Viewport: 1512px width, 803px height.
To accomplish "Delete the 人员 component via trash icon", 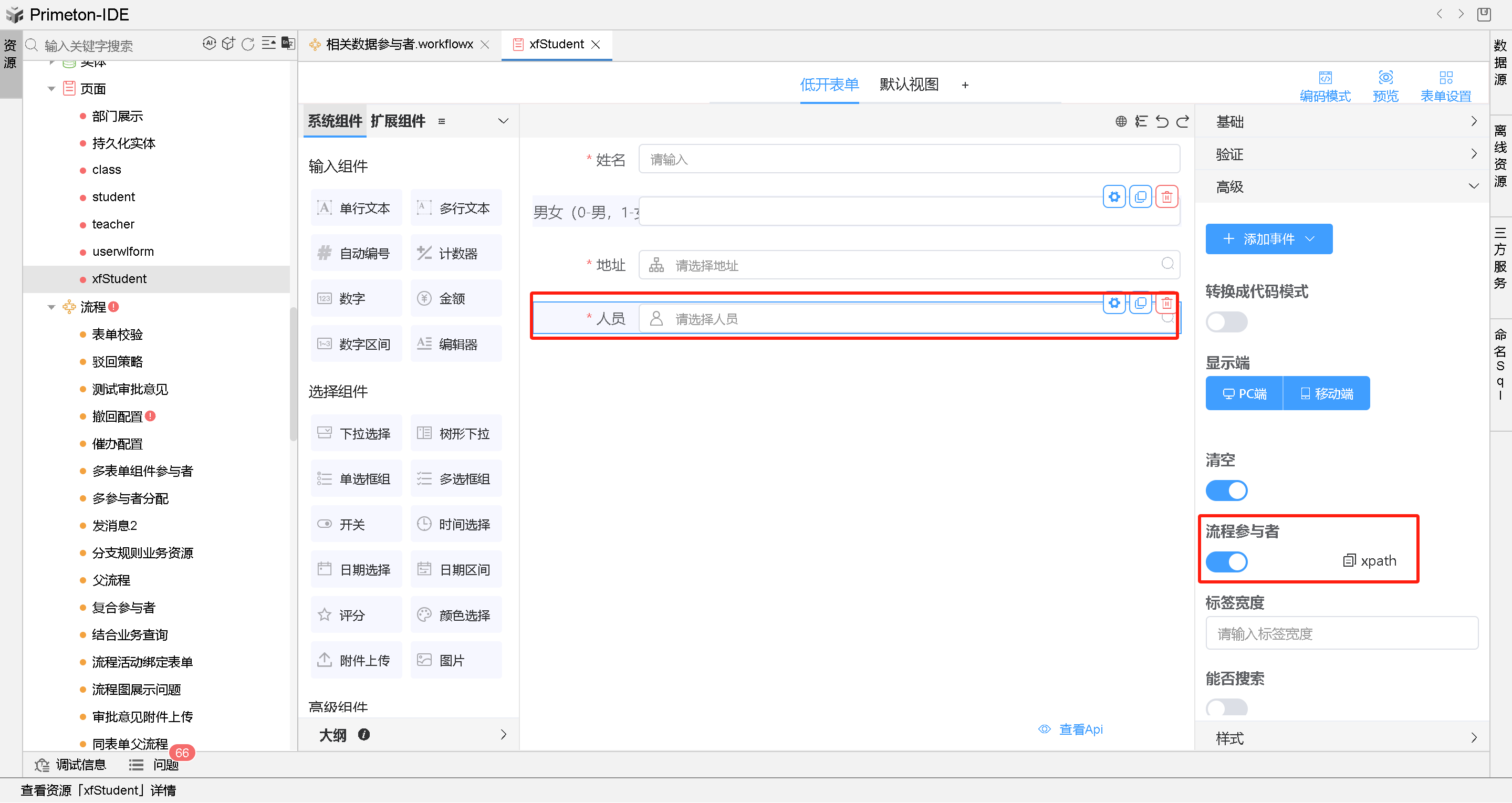I will 1167,303.
